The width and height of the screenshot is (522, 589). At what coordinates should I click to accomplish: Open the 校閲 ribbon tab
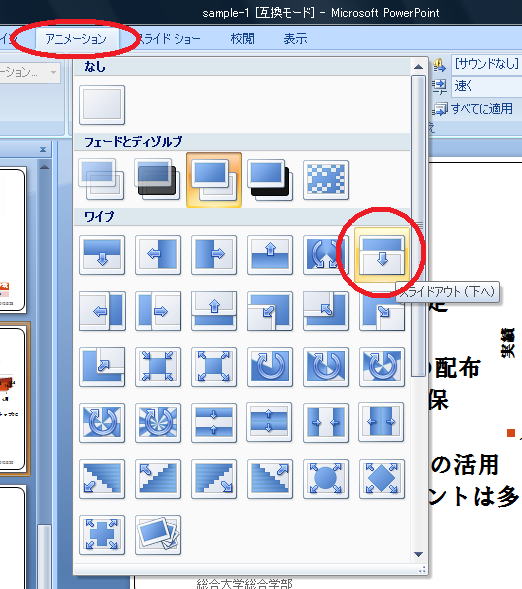click(x=243, y=39)
